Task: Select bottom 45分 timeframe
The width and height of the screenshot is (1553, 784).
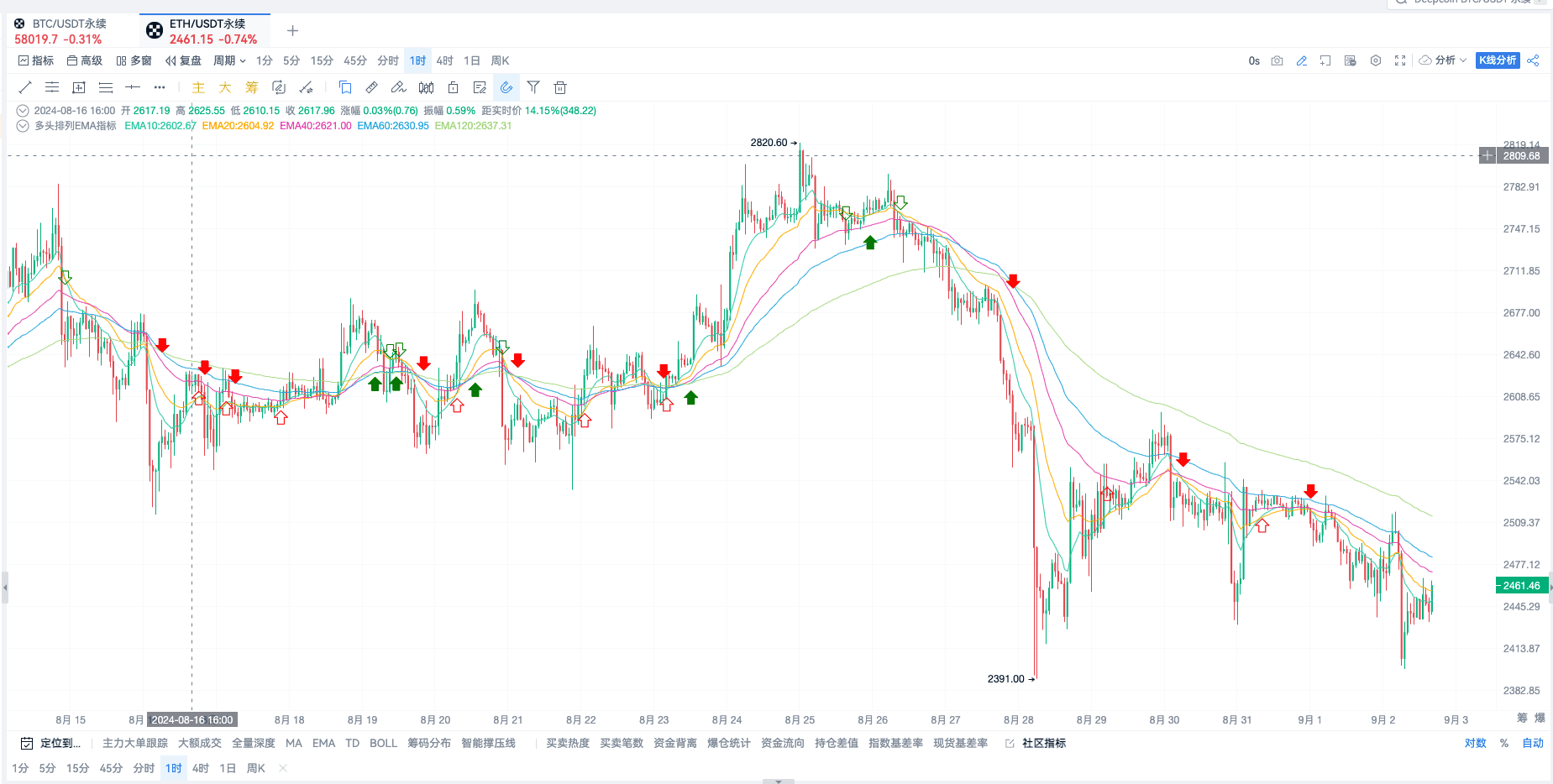Action: click(111, 768)
